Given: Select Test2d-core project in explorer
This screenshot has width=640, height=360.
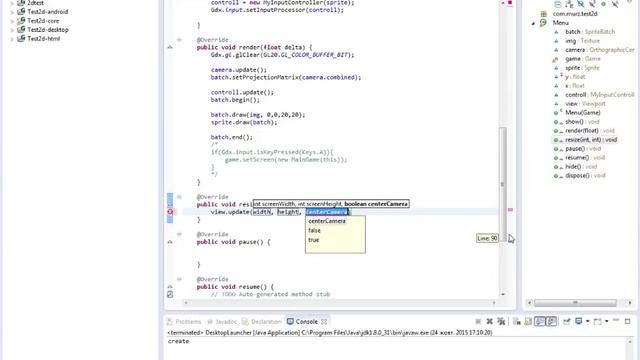Looking at the screenshot, I should [x=43, y=21].
